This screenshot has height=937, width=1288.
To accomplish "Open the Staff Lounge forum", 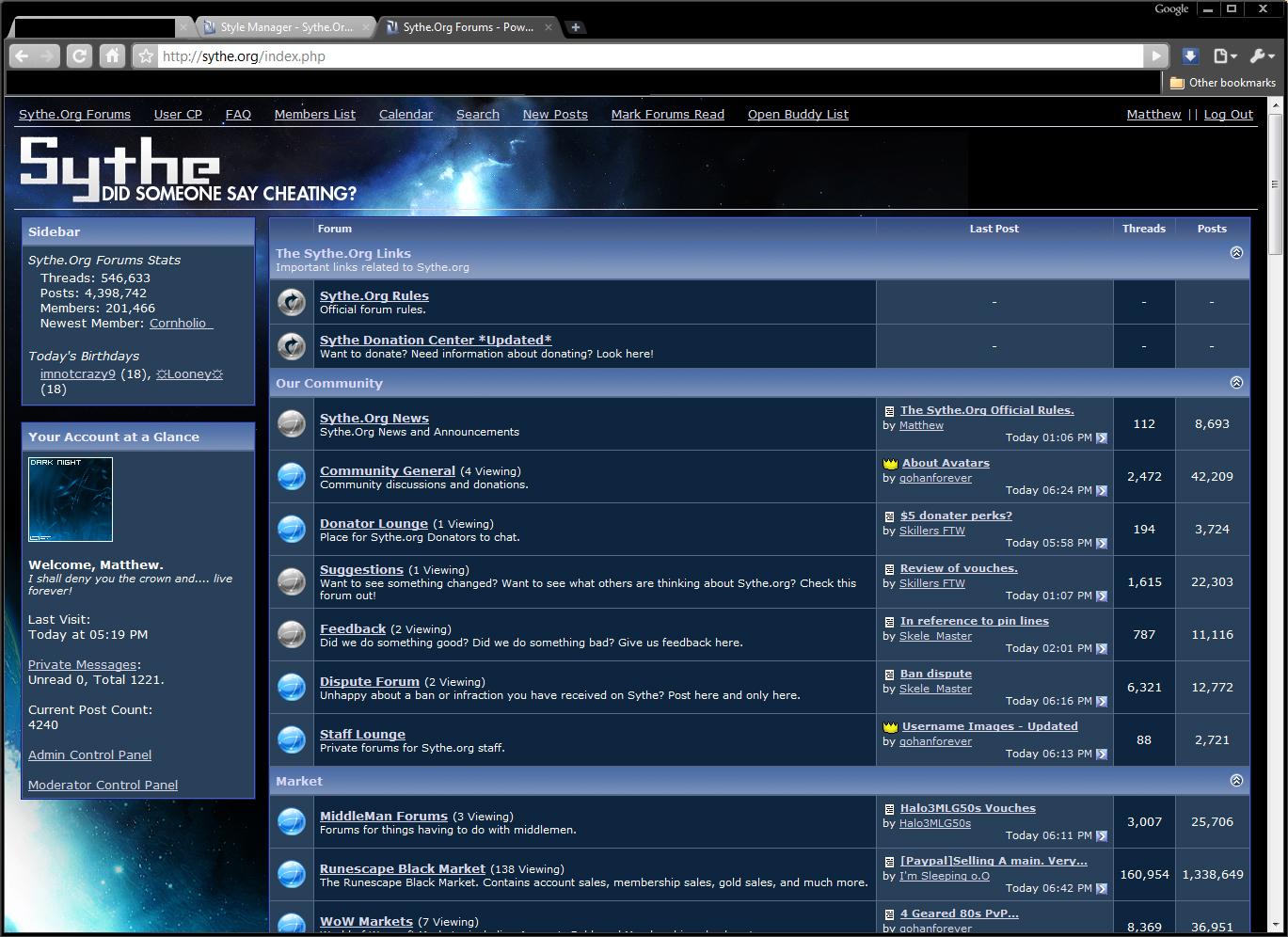I will [x=362, y=735].
